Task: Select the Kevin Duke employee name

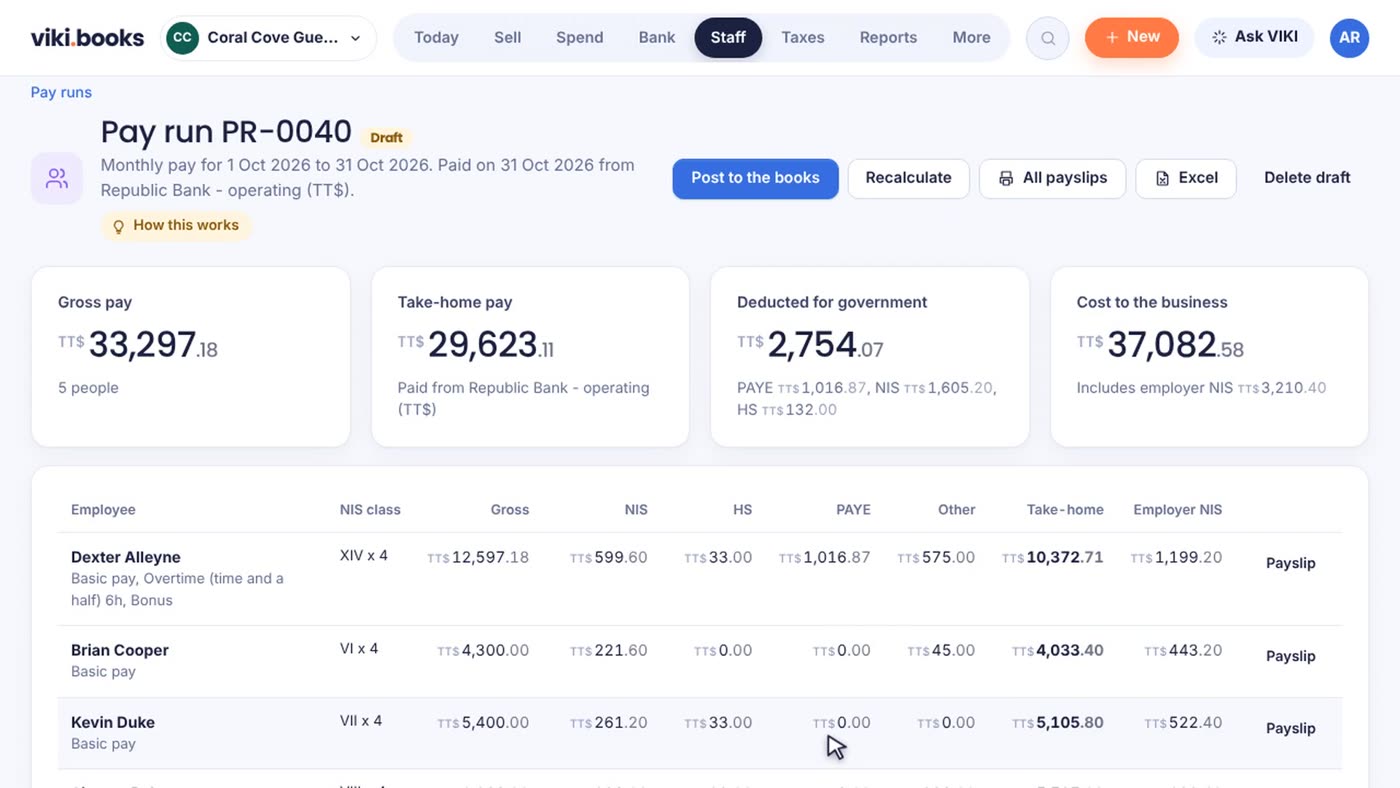Action: pyautogui.click(x=113, y=722)
